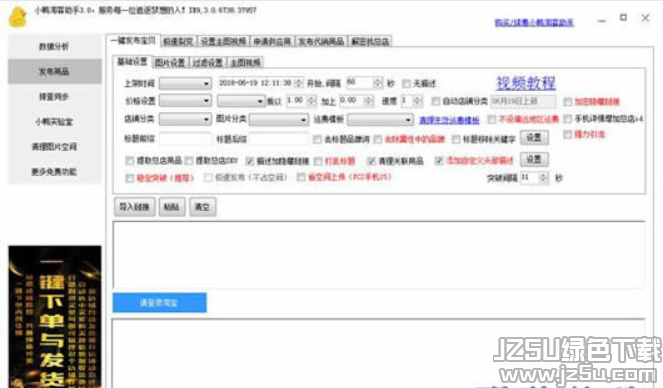
Task: Toggle the 强力引流 checkbox
Action: point(568,135)
